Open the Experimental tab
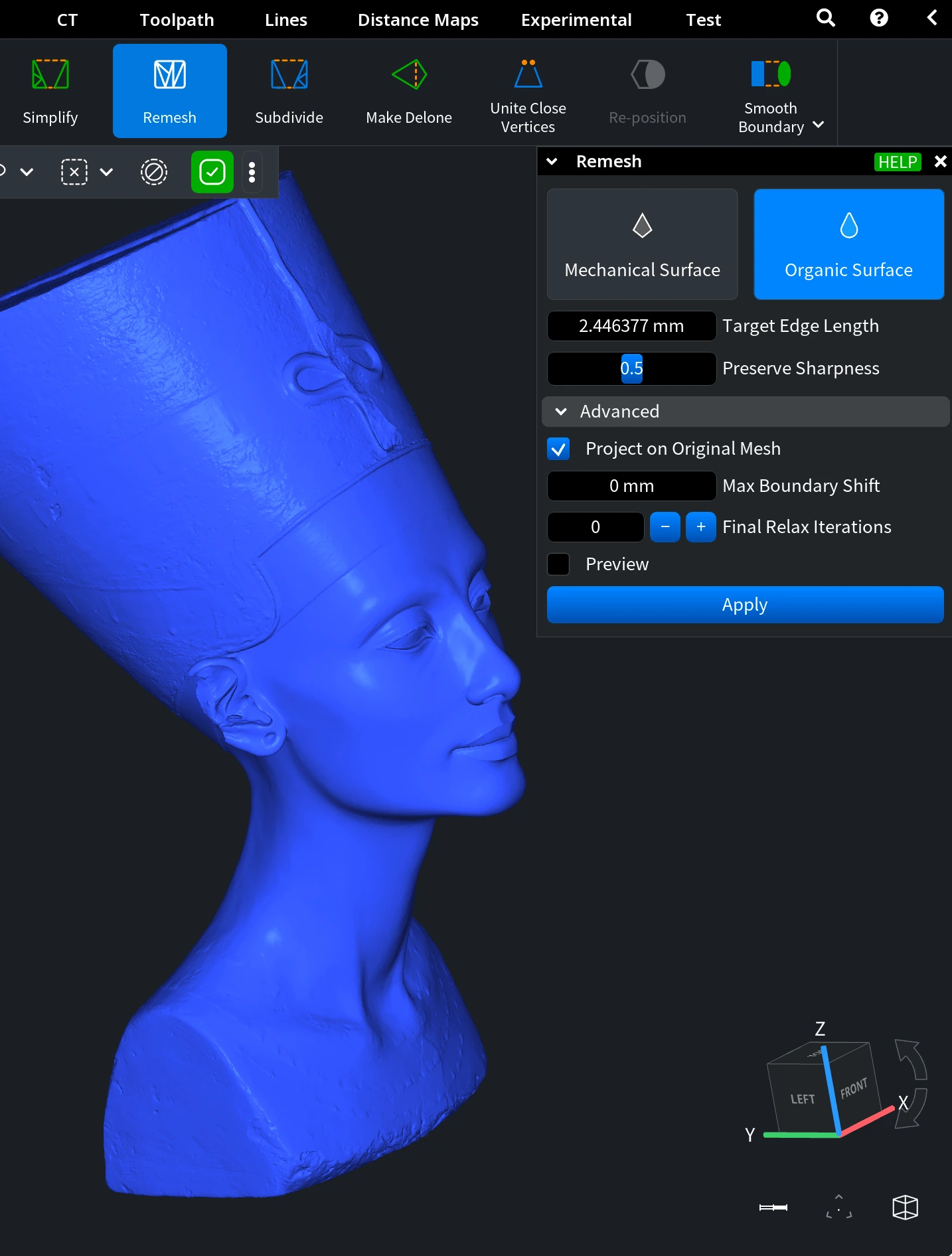This screenshot has height=1256, width=952. (576, 20)
